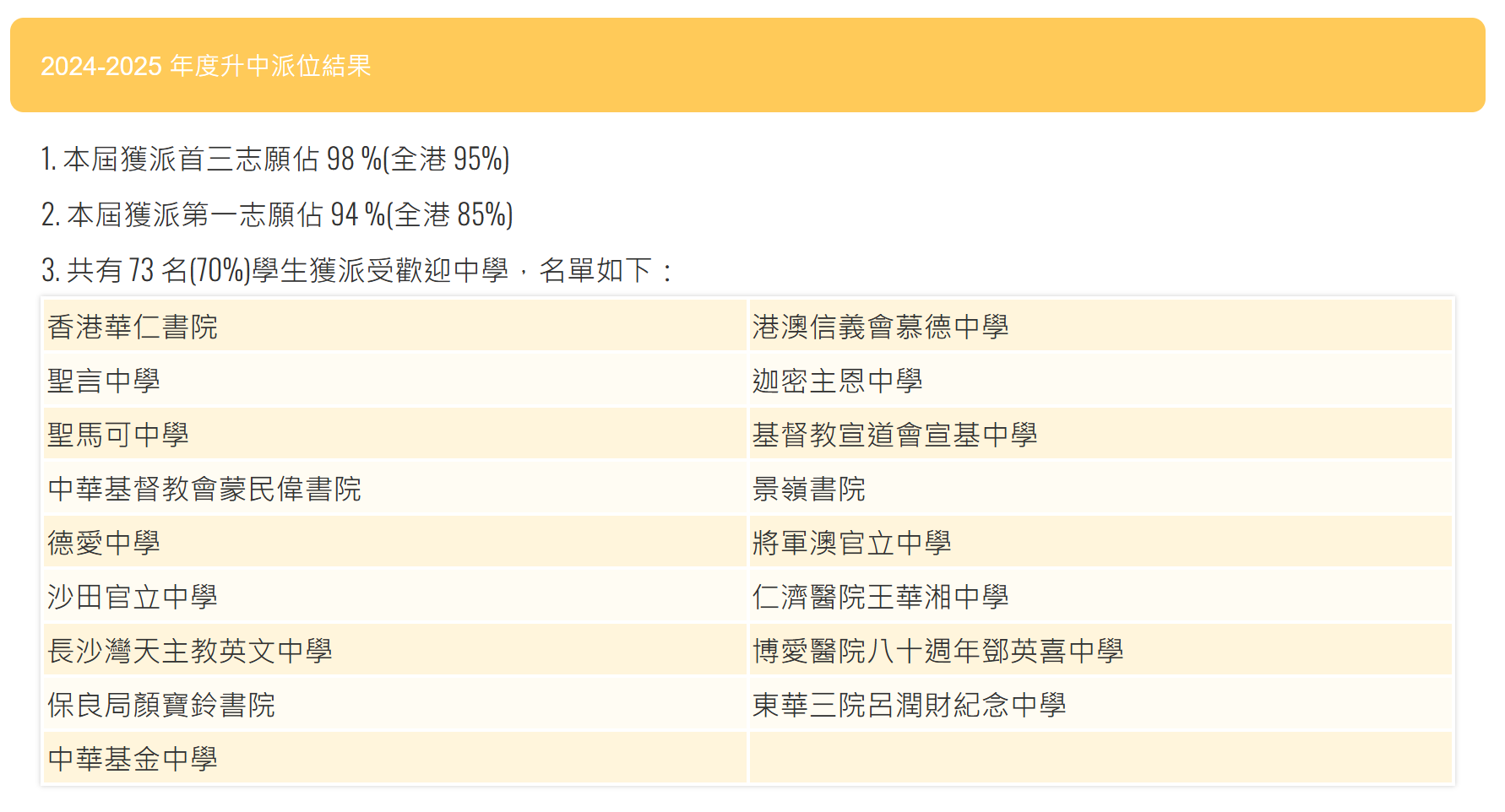Click the first-choice 94% statistic line

277,214
